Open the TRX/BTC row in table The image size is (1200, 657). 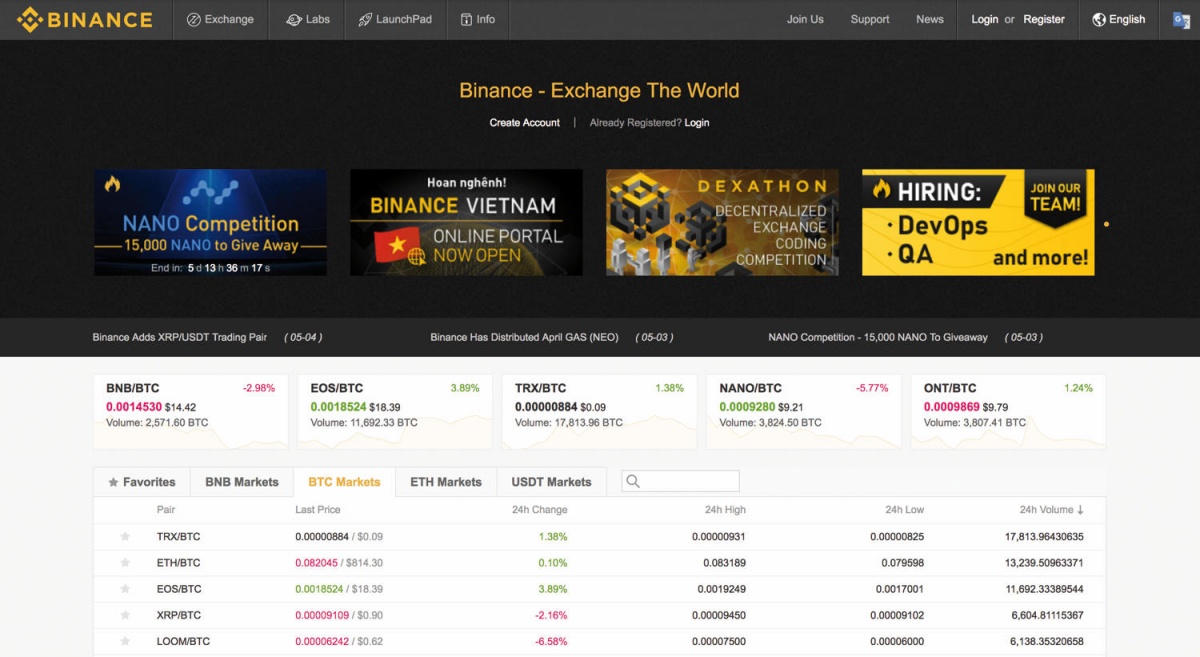point(600,537)
